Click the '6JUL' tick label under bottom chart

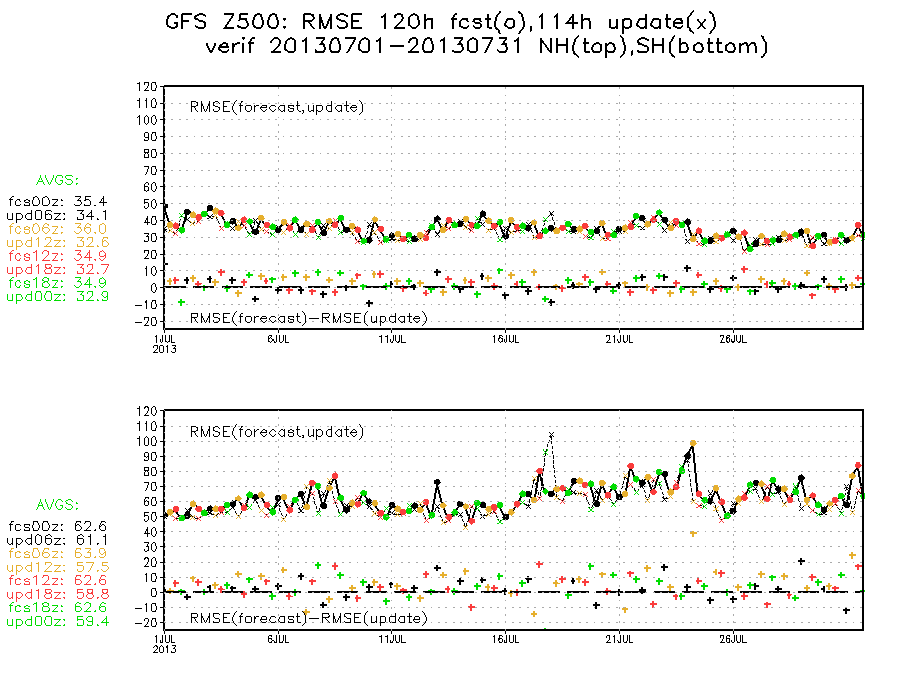coord(278,639)
